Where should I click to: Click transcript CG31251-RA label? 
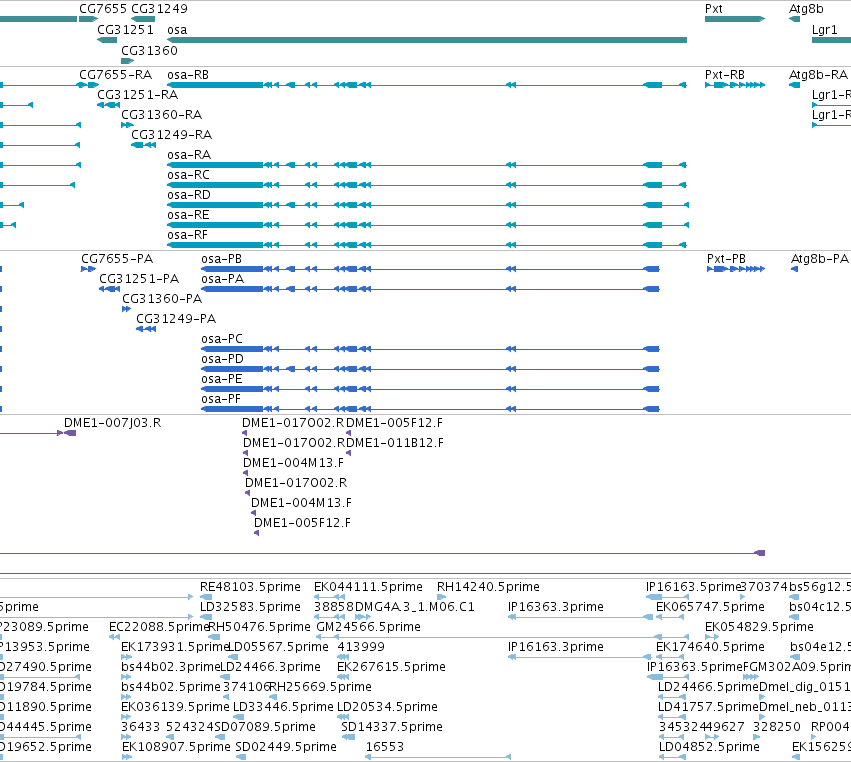tap(137, 95)
